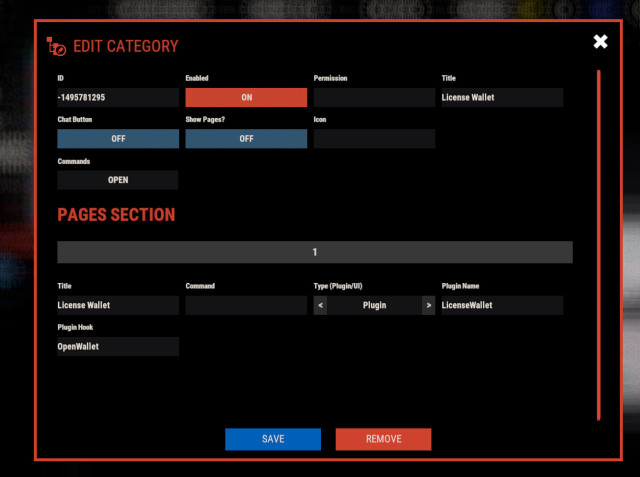
Task: Click the page Command input field
Action: [x=246, y=305]
